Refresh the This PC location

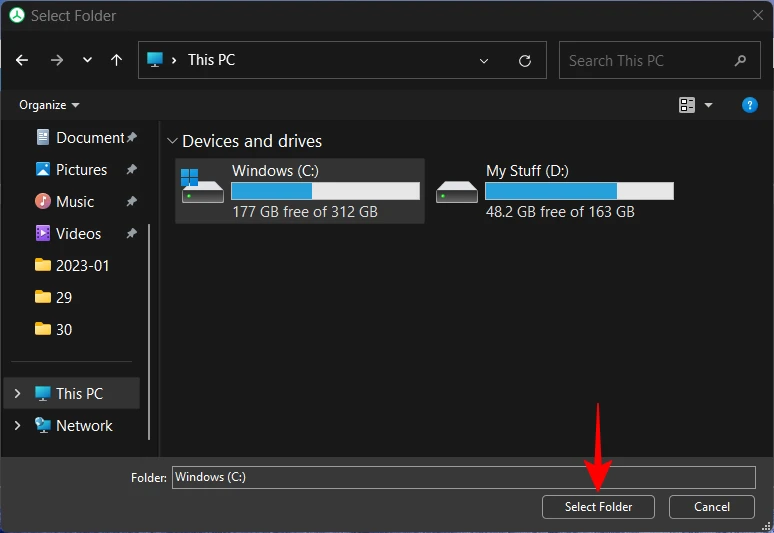tap(525, 60)
